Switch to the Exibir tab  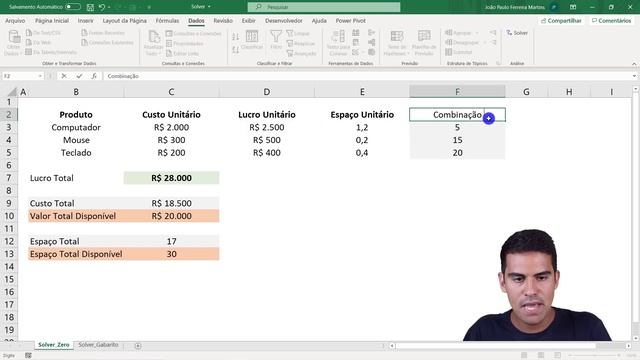[249, 20]
